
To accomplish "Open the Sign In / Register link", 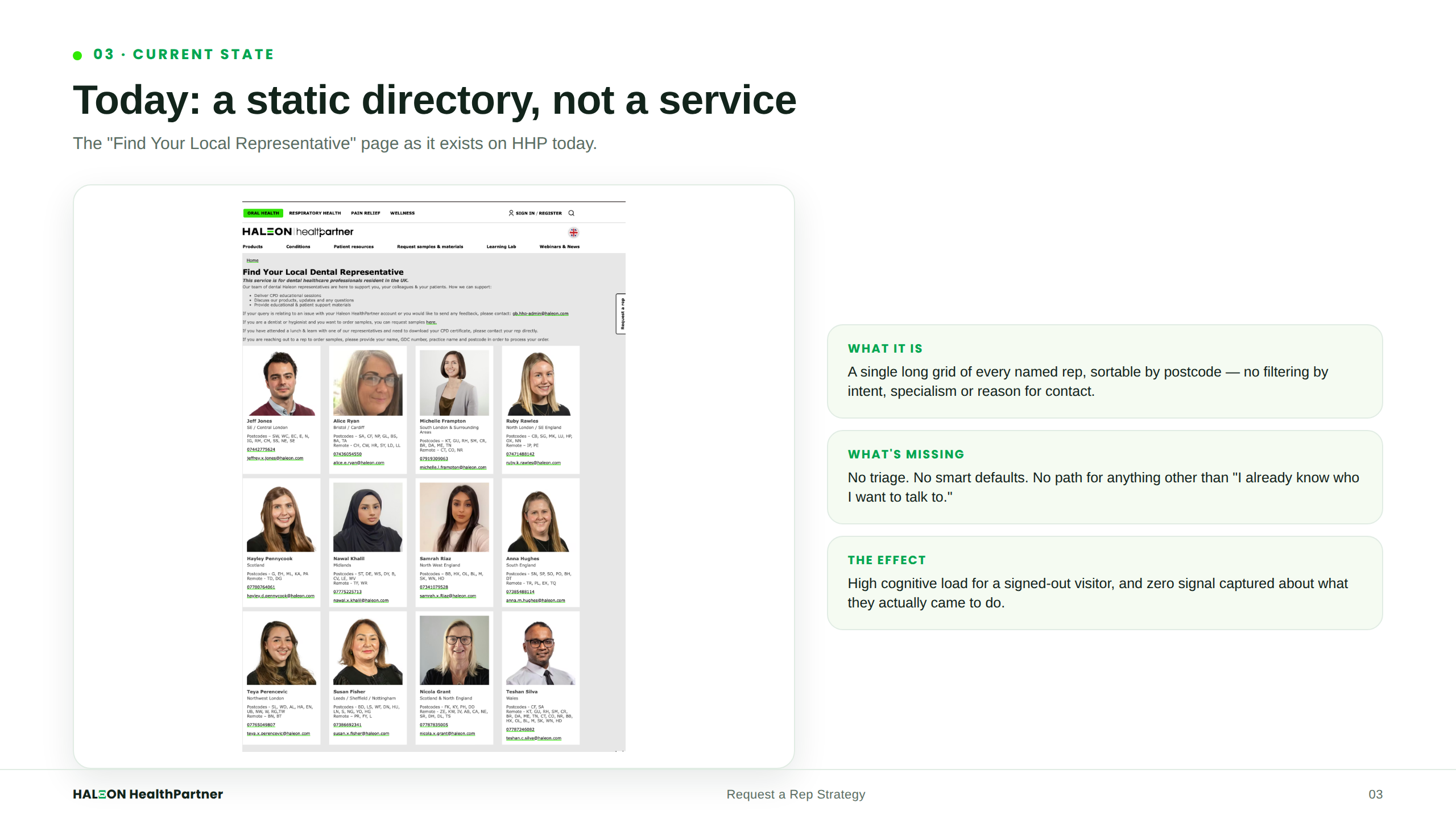I will 535,213.
